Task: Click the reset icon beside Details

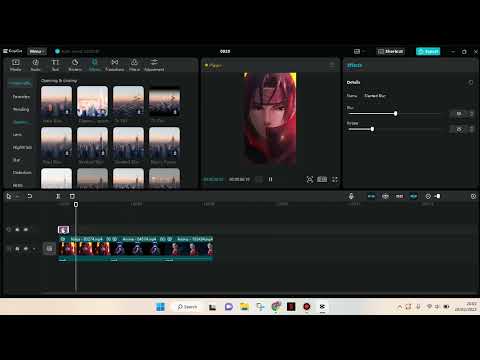Action: (x=470, y=82)
